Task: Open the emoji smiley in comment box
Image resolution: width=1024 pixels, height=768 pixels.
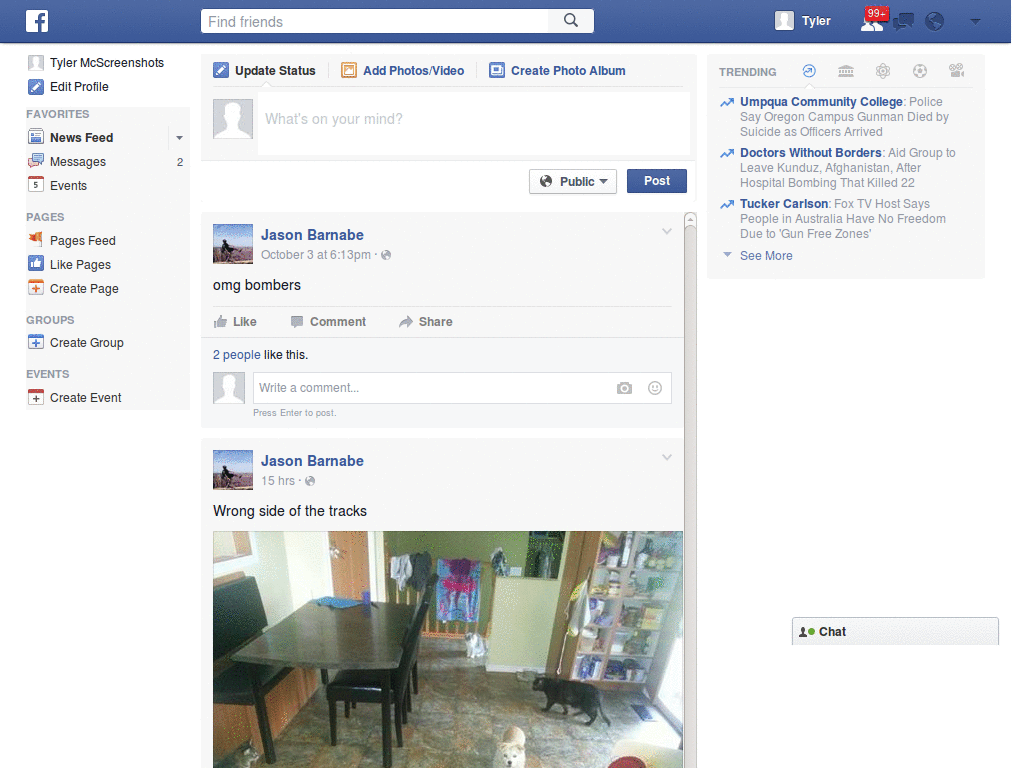Action: [x=655, y=388]
